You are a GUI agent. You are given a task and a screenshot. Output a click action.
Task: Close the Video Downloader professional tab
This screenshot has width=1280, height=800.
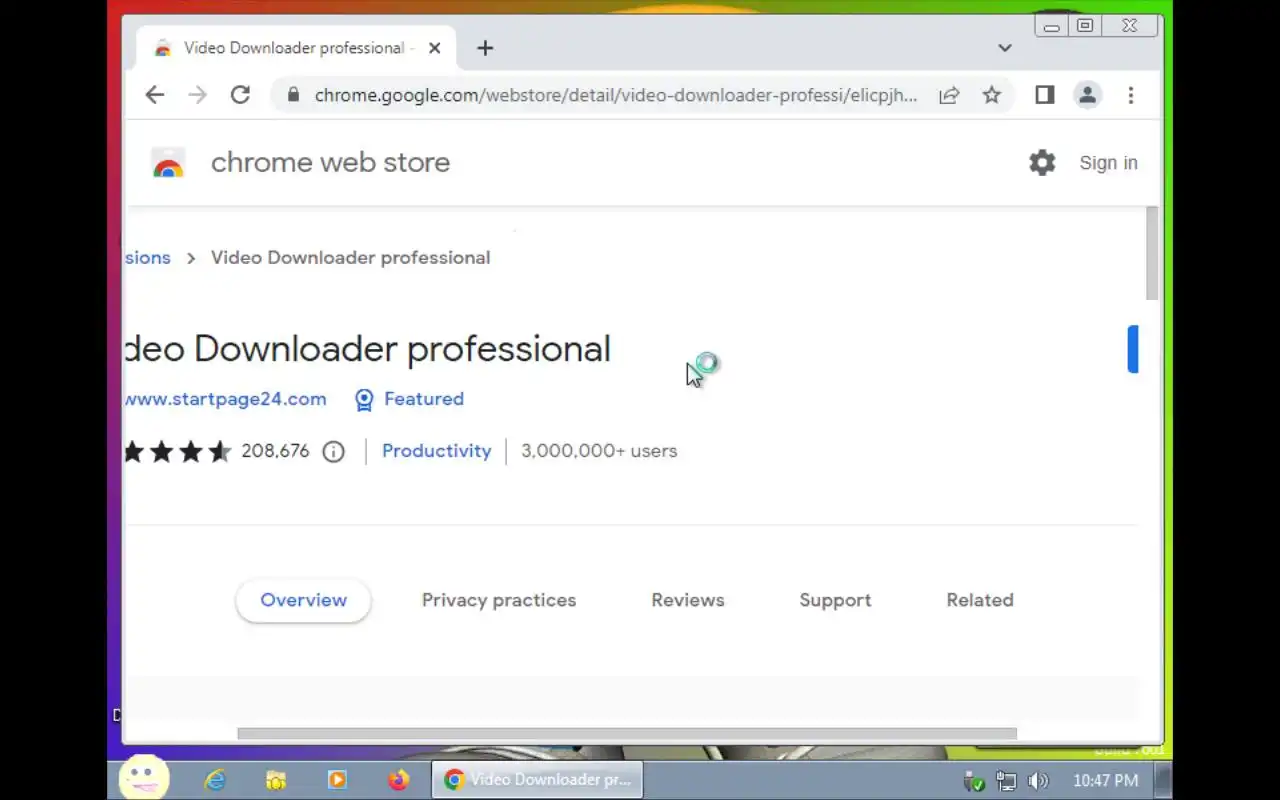[434, 48]
